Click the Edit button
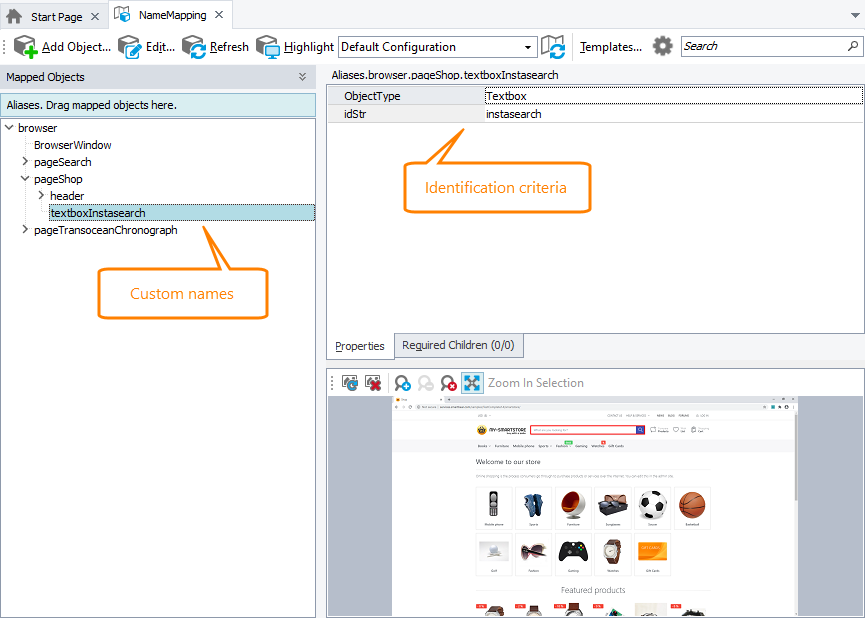Screen dimensions: 865x618 click(141, 46)
